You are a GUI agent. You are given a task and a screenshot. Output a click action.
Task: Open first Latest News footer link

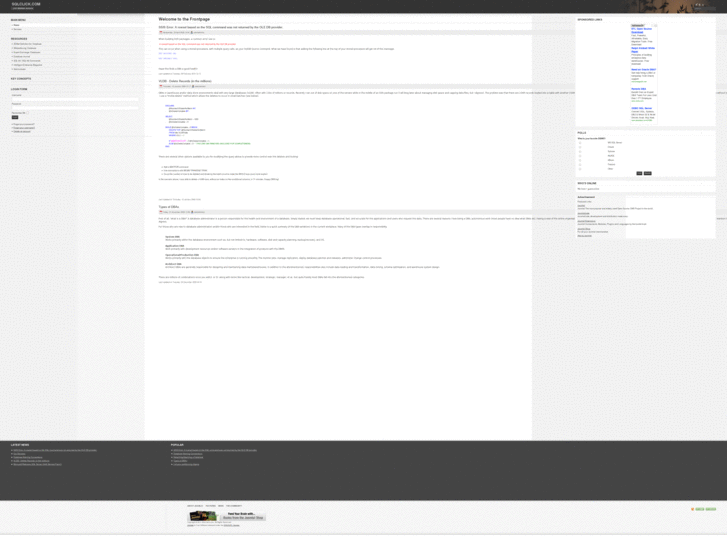(x=55, y=450)
